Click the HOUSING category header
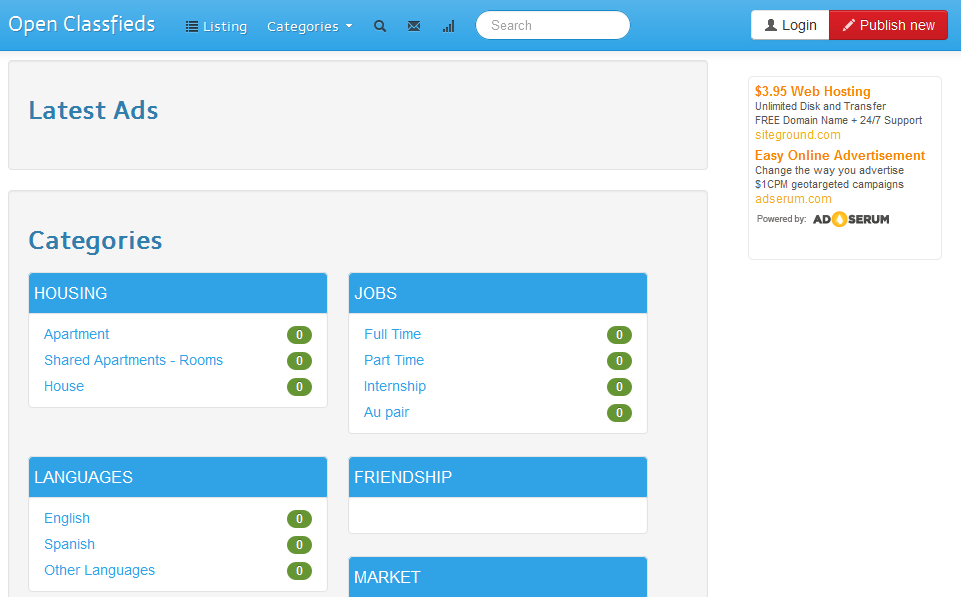The image size is (961, 597). (71, 293)
